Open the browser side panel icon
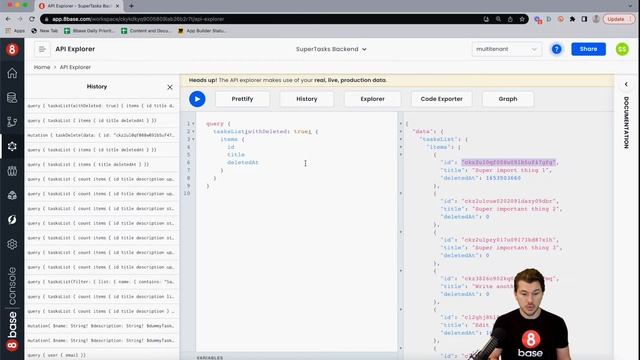Viewport: 640px width, 360px height. [584, 19]
